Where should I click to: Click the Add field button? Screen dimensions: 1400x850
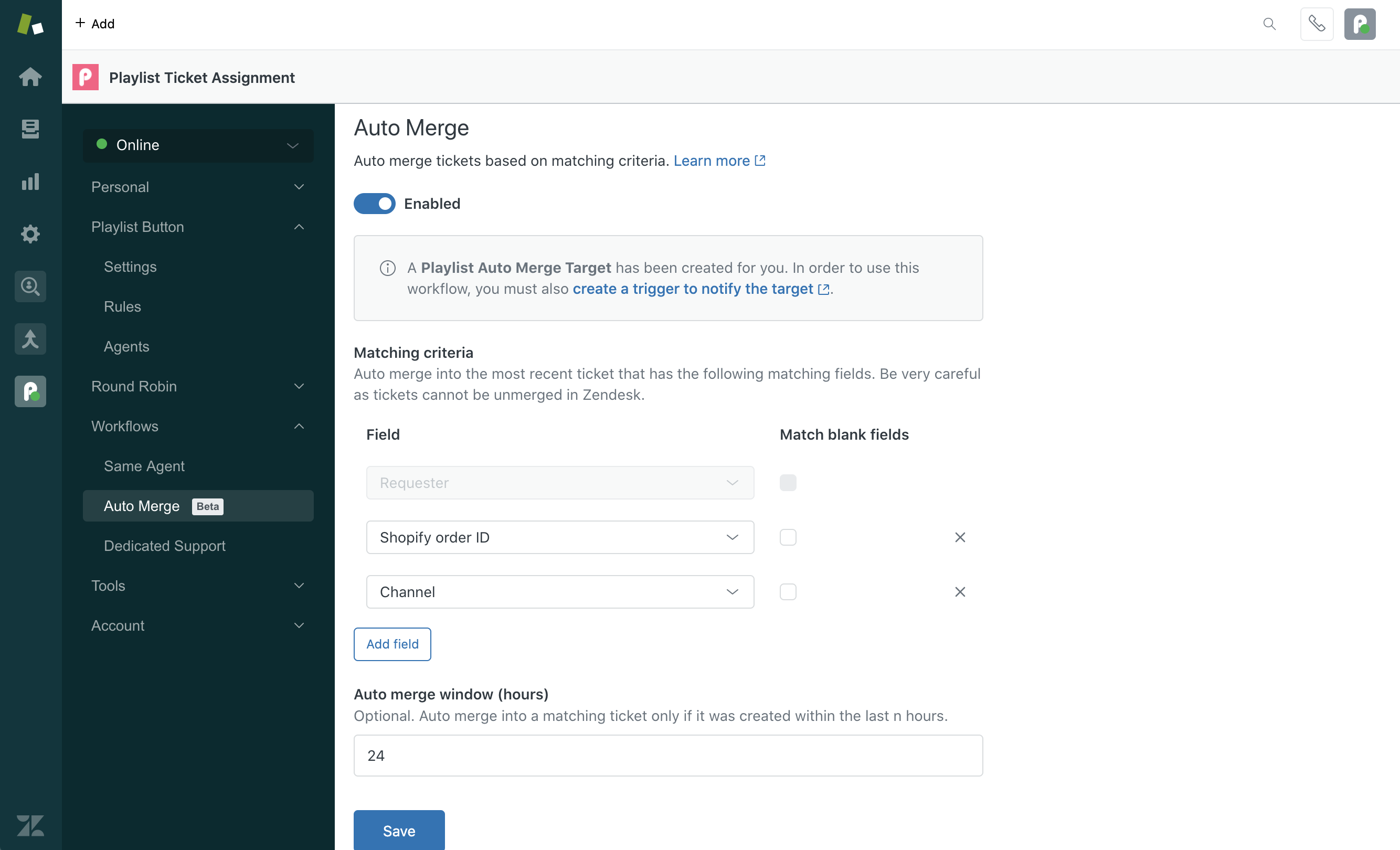(392, 644)
